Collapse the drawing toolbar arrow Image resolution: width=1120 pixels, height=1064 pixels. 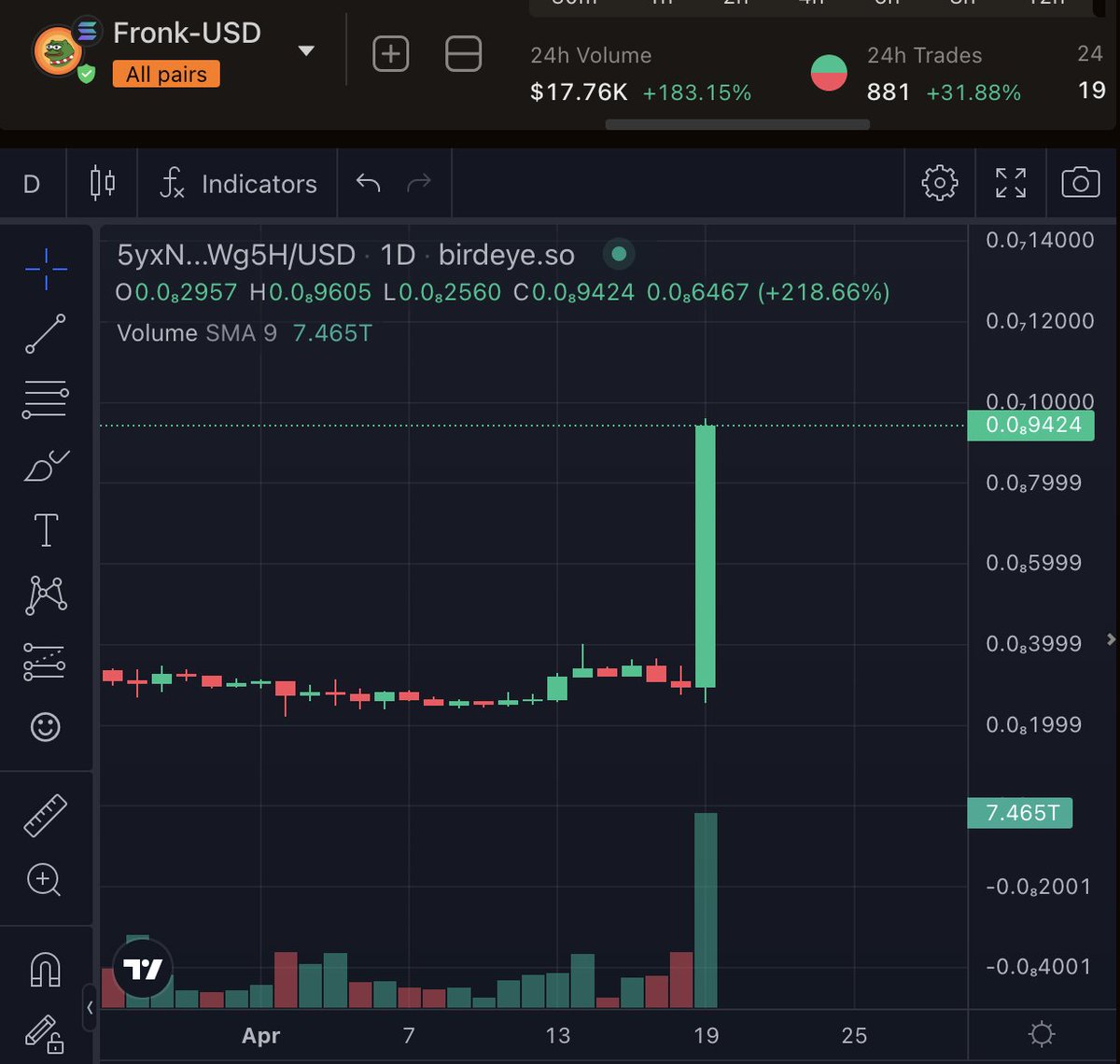coord(90,1007)
